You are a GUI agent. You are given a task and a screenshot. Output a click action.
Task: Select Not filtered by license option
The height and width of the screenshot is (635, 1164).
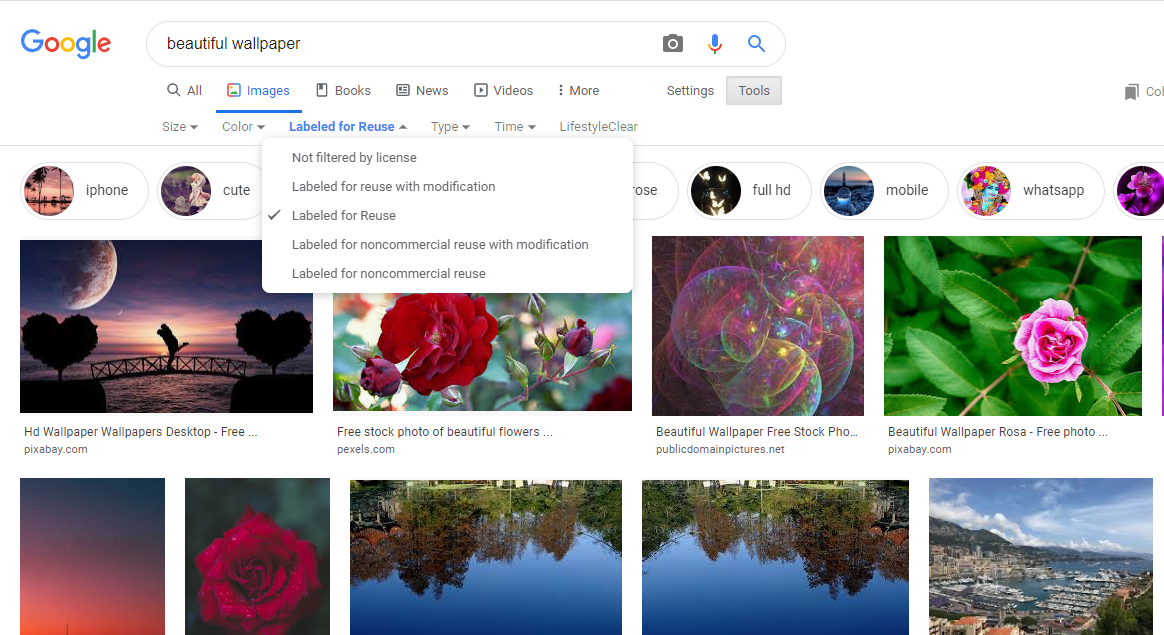[354, 157]
